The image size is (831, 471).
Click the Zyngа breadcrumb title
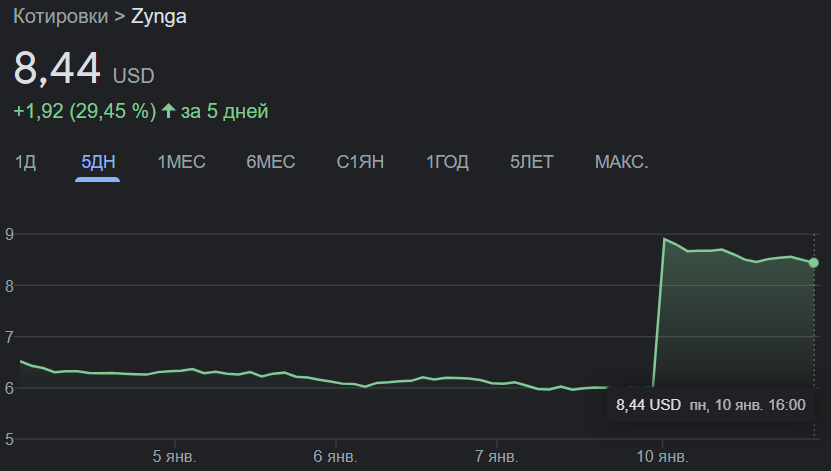[158, 17]
